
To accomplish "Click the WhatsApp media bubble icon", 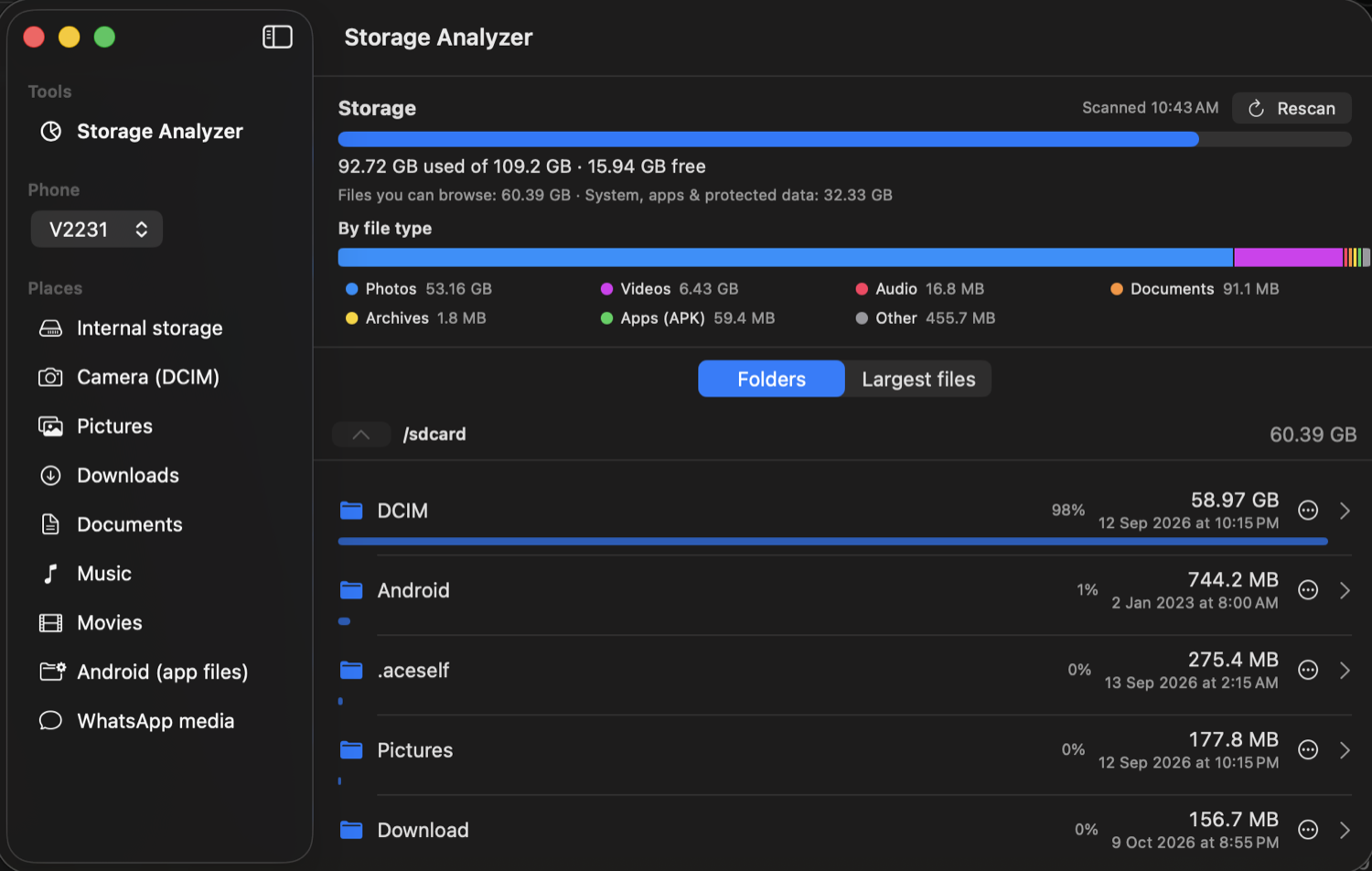I will (x=51, y=721).
